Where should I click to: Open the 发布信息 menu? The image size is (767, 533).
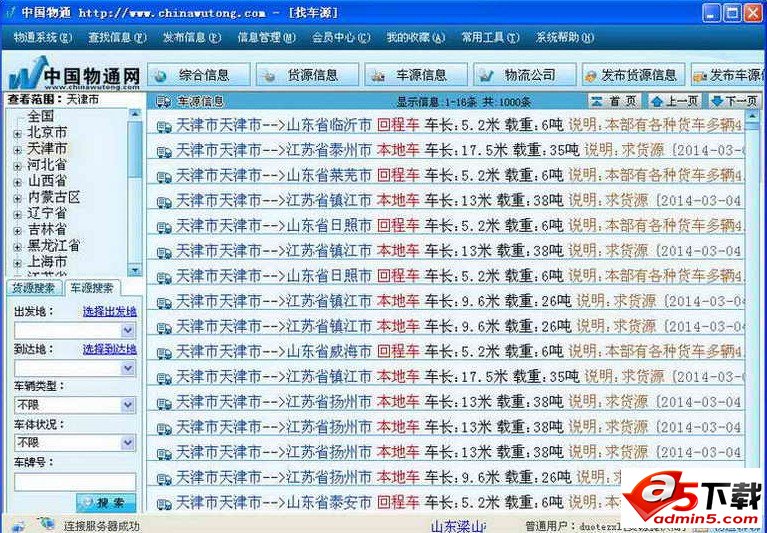point(192,37)
